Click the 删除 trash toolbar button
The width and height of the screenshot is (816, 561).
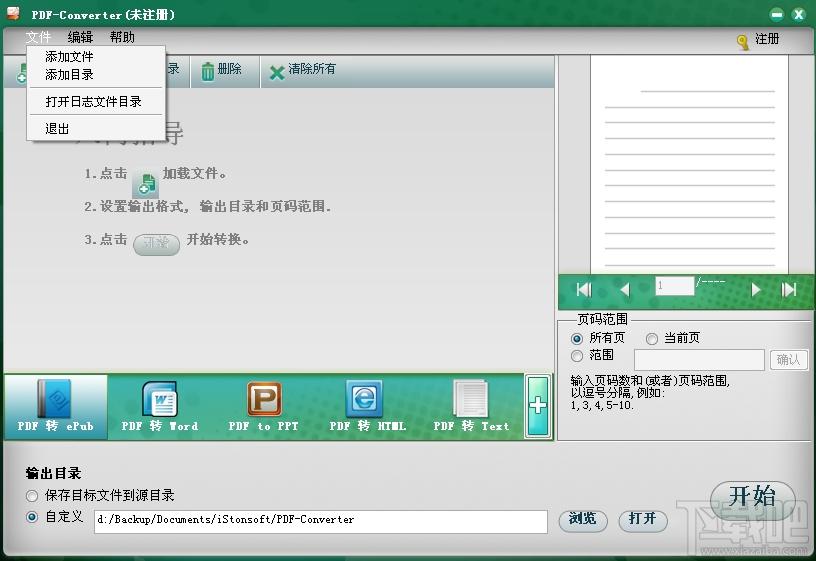[x=224, y=71]
